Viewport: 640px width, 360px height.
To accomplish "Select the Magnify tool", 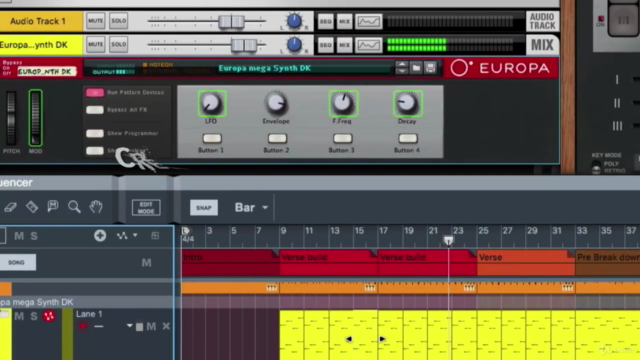I will (x=74, y=207).
